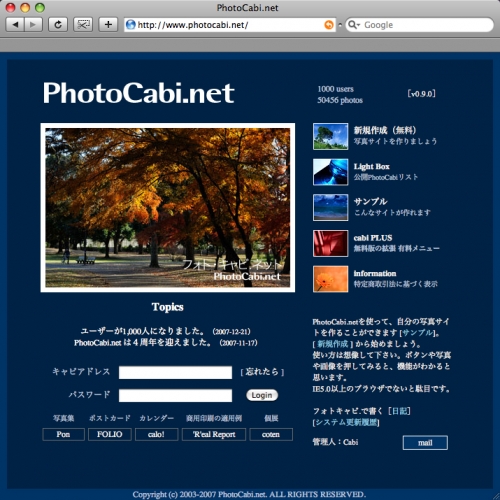Click the 公開PhotoCabiリスト subtitle

pyautogui.click(x=386, y=177)
